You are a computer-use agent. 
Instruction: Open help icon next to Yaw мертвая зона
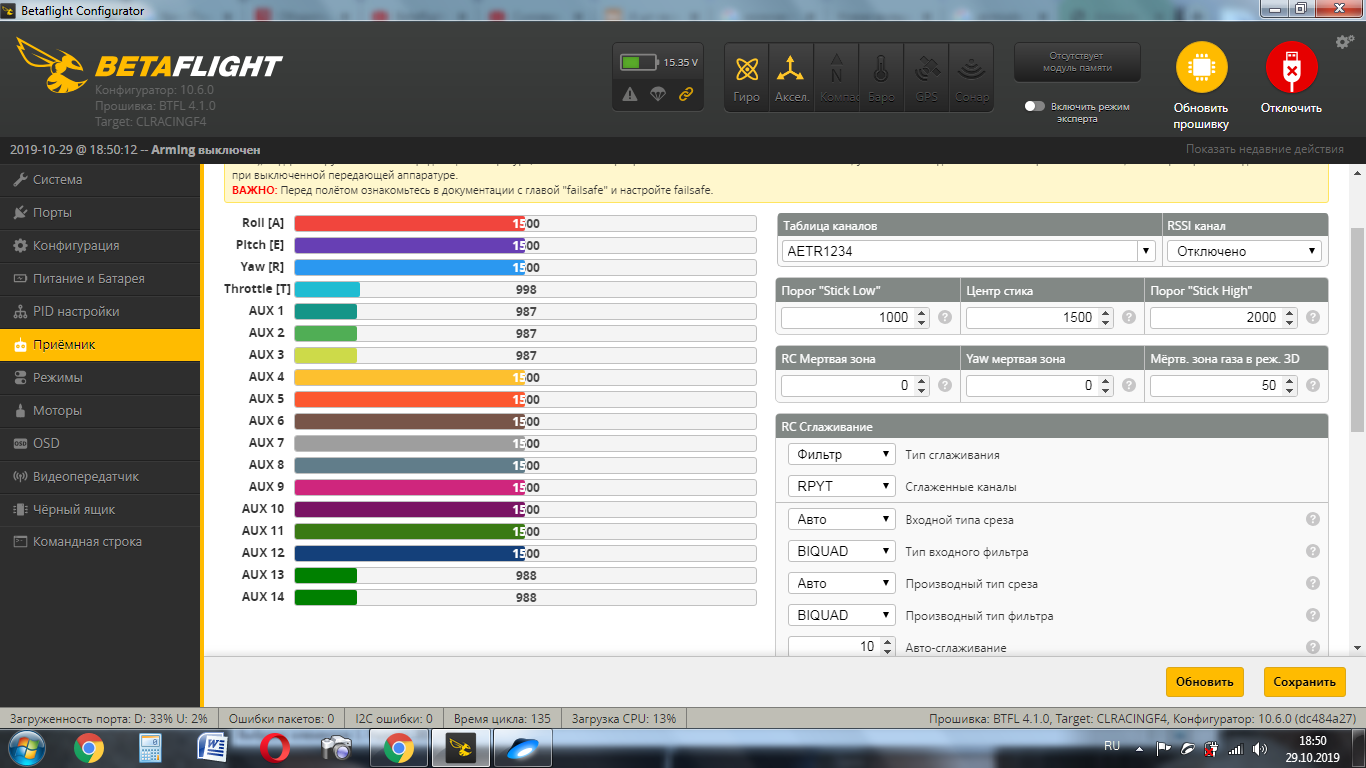(x=1129, y=385)
